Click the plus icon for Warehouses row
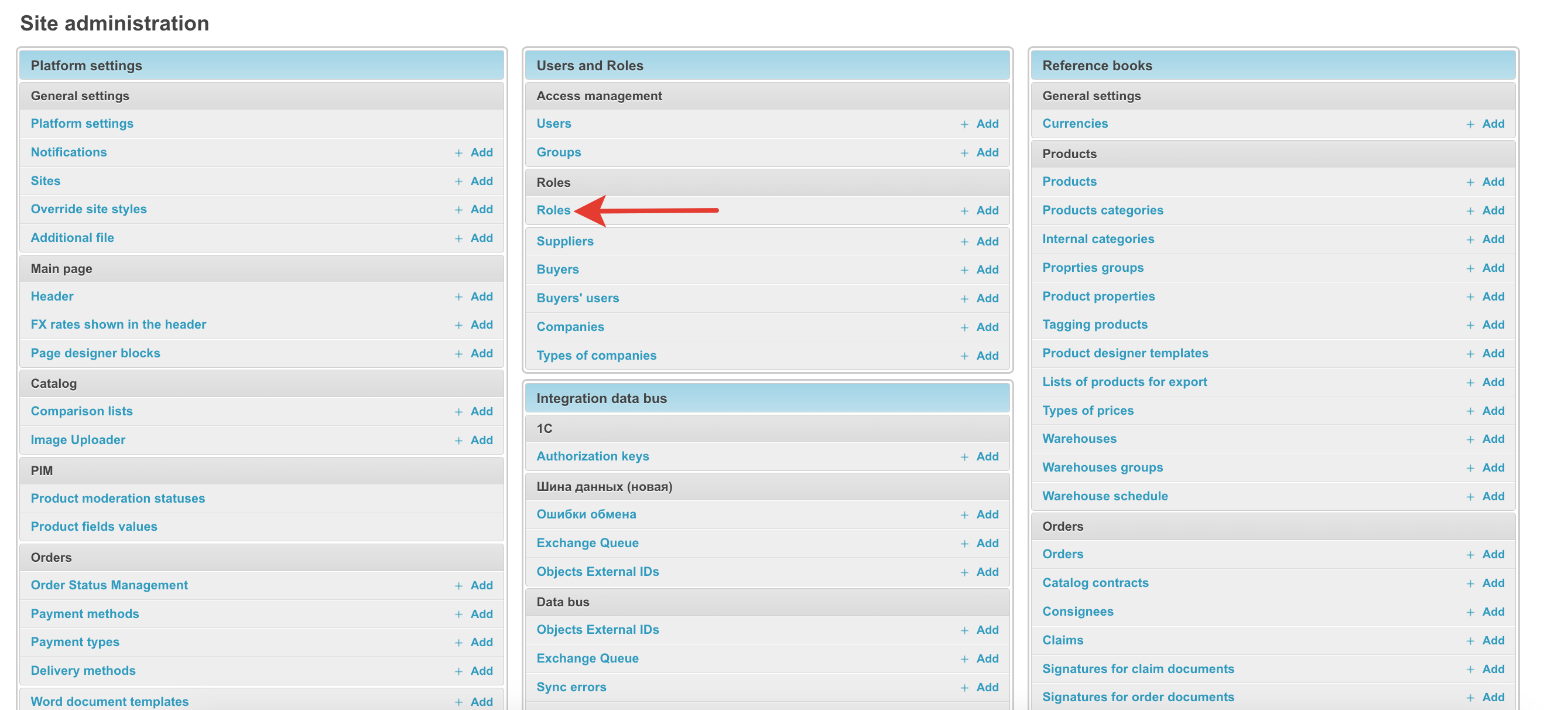1568x710 pixels. point(1470,439)
